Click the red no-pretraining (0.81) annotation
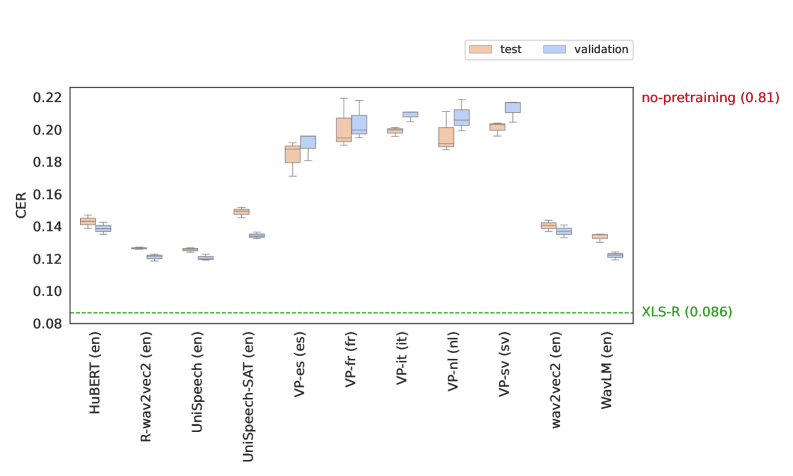The width and height of the screenshot is (793, 476). pos(710,98)
